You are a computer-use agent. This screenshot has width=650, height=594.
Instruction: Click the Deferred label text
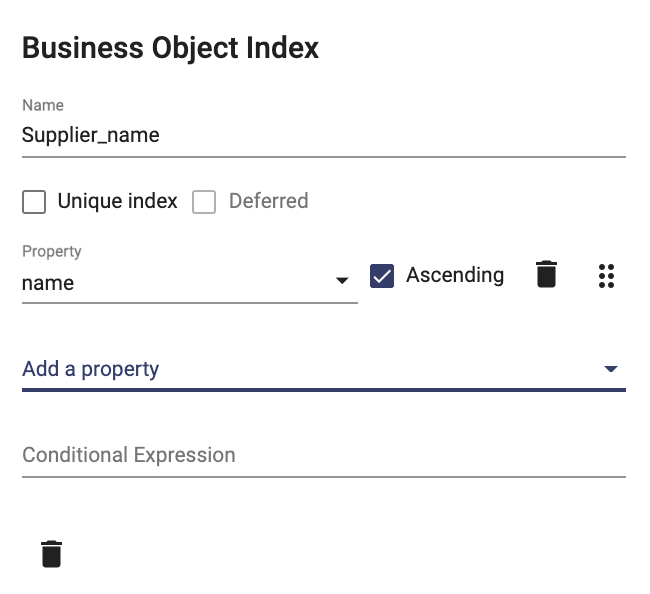(269, 201)
